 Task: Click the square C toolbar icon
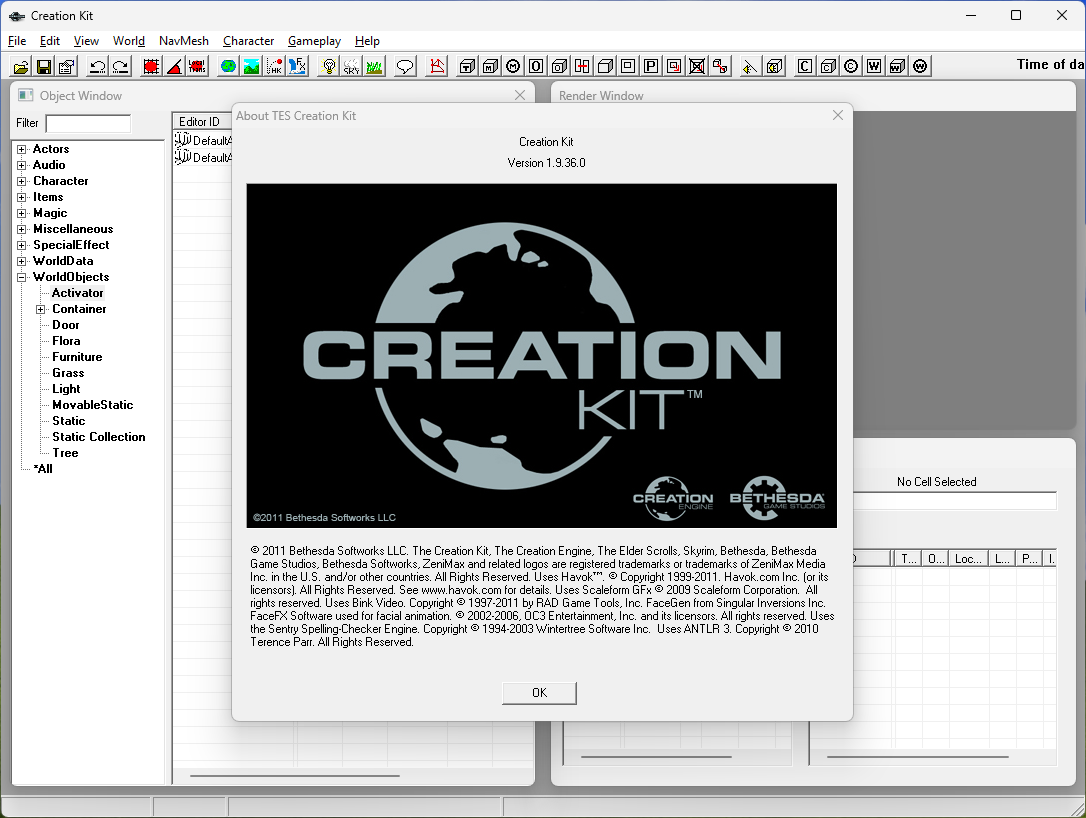[805, 66]
